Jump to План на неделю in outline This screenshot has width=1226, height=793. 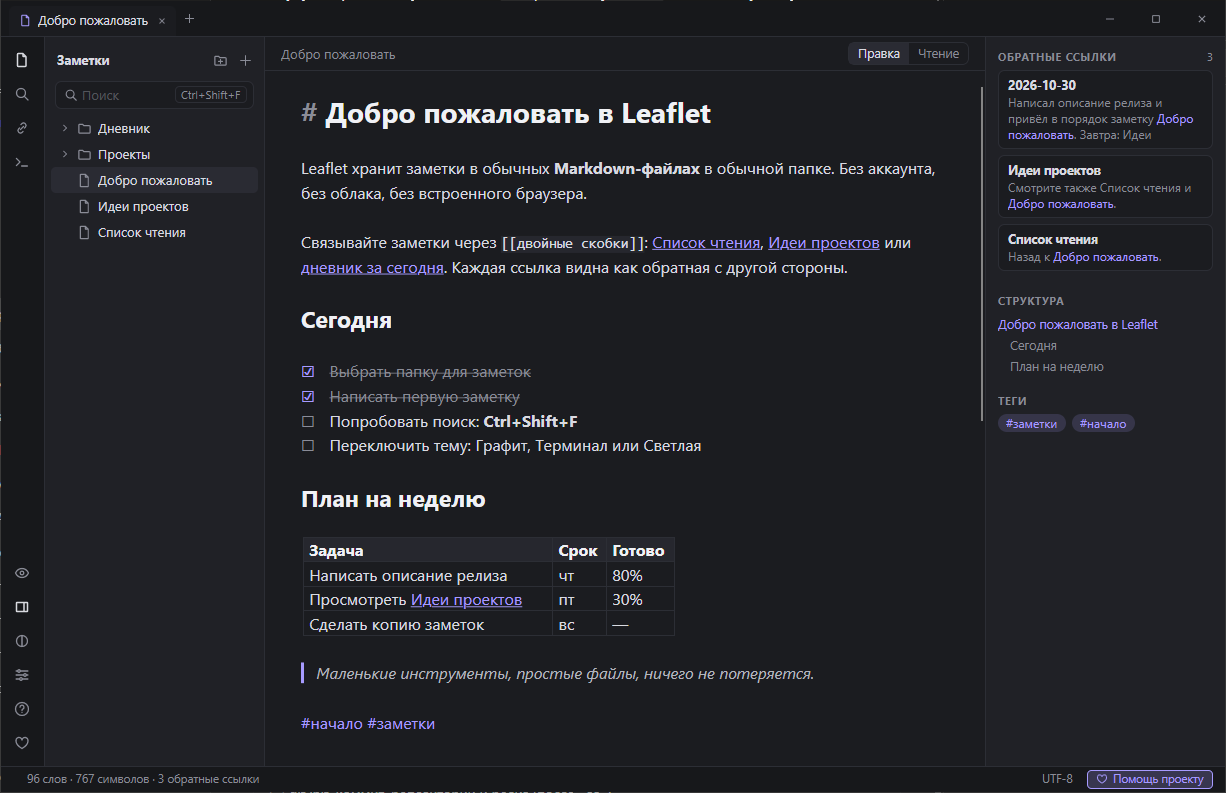[1057, 367]
